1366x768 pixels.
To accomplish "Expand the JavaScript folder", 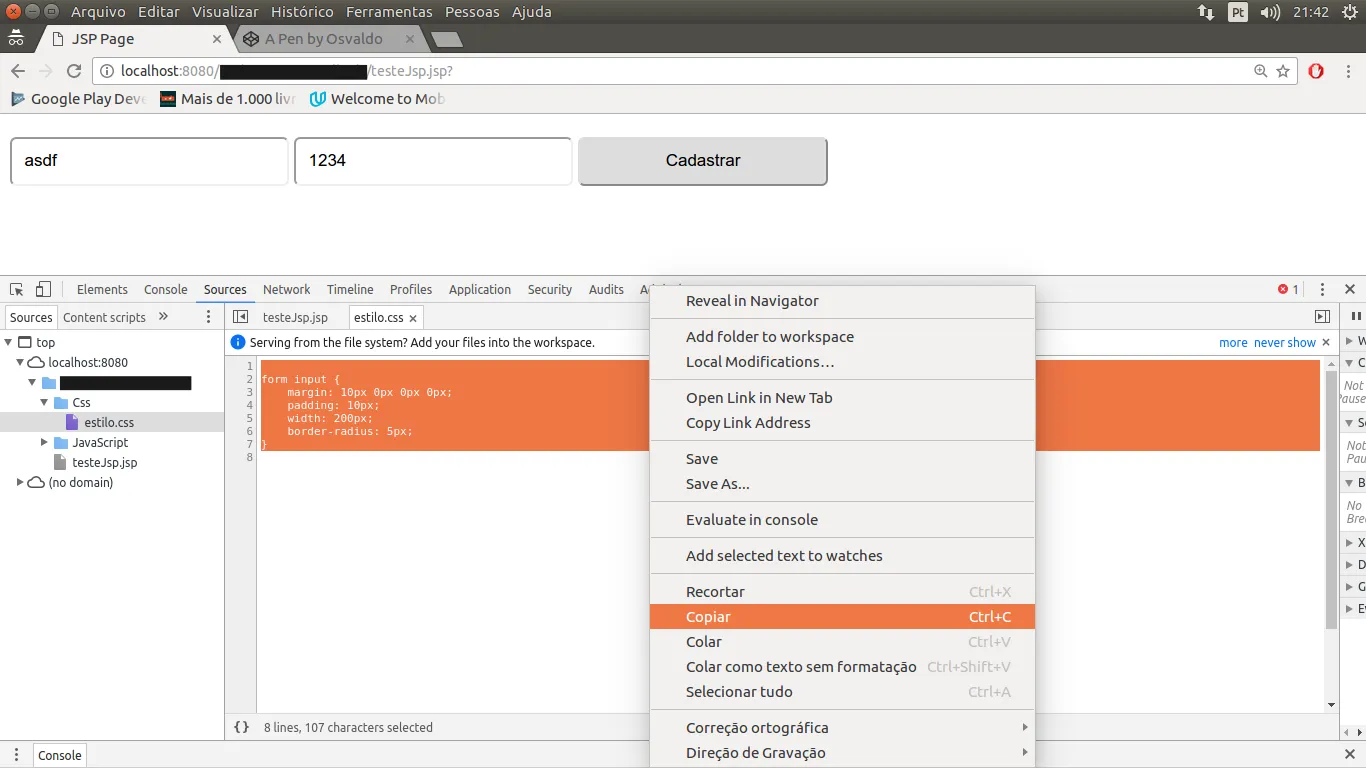I will tap(45, 443).
